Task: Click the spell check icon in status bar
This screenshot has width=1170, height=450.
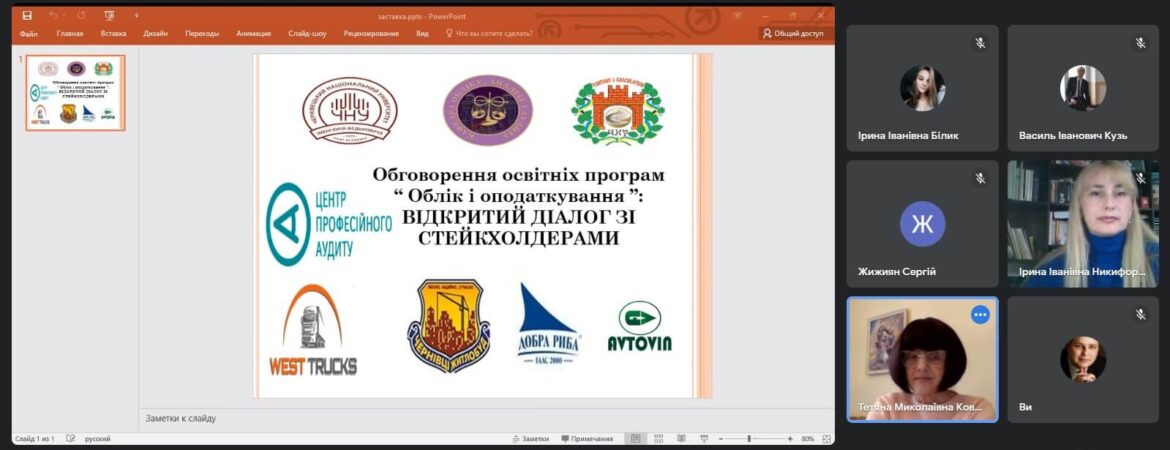Action: (71, 439)
